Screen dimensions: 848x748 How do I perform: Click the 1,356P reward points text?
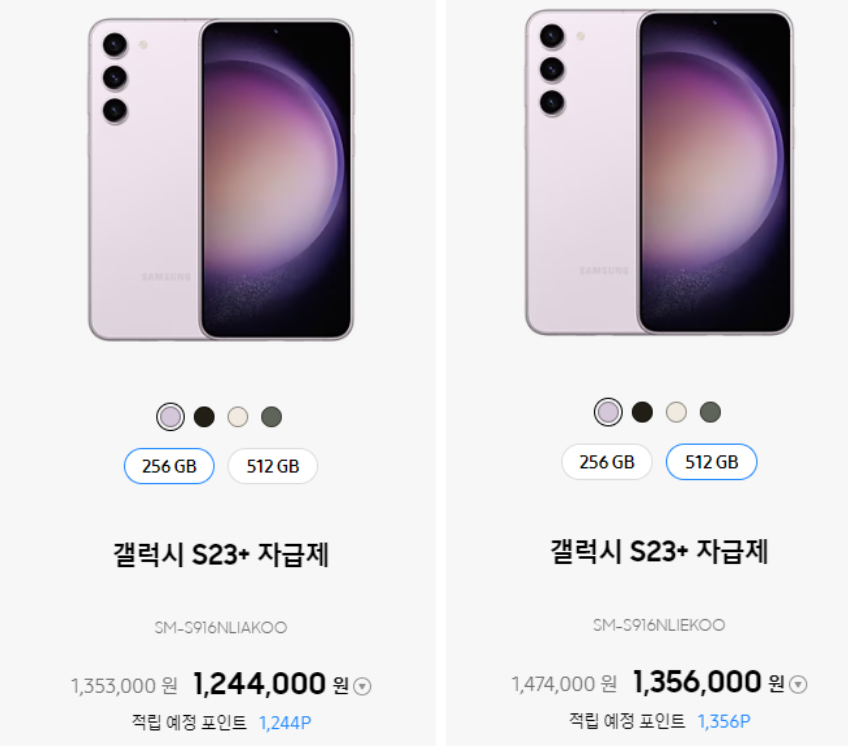coord(724,721)
